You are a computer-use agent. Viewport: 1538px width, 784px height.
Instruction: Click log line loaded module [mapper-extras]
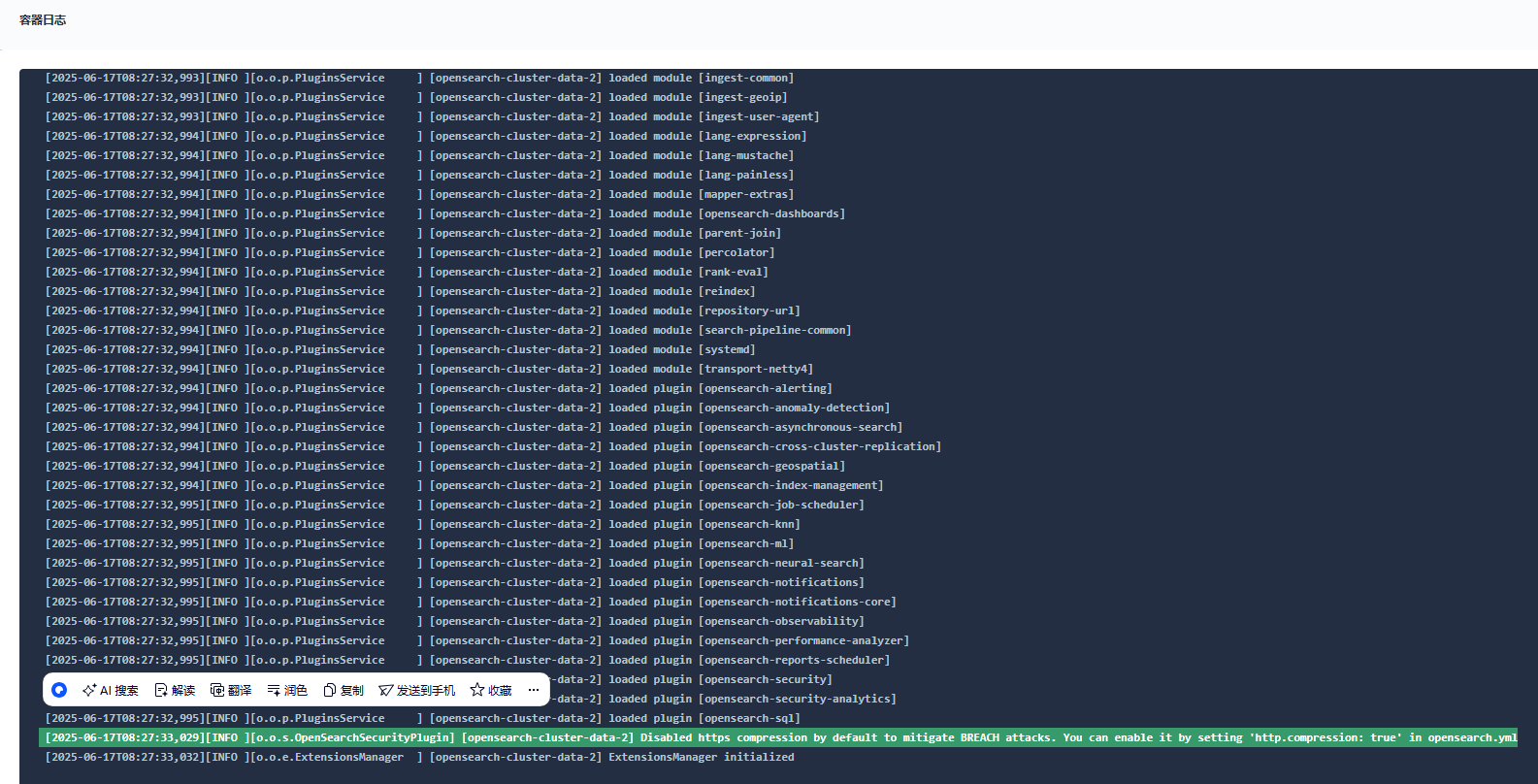click(x=420, y=194)
